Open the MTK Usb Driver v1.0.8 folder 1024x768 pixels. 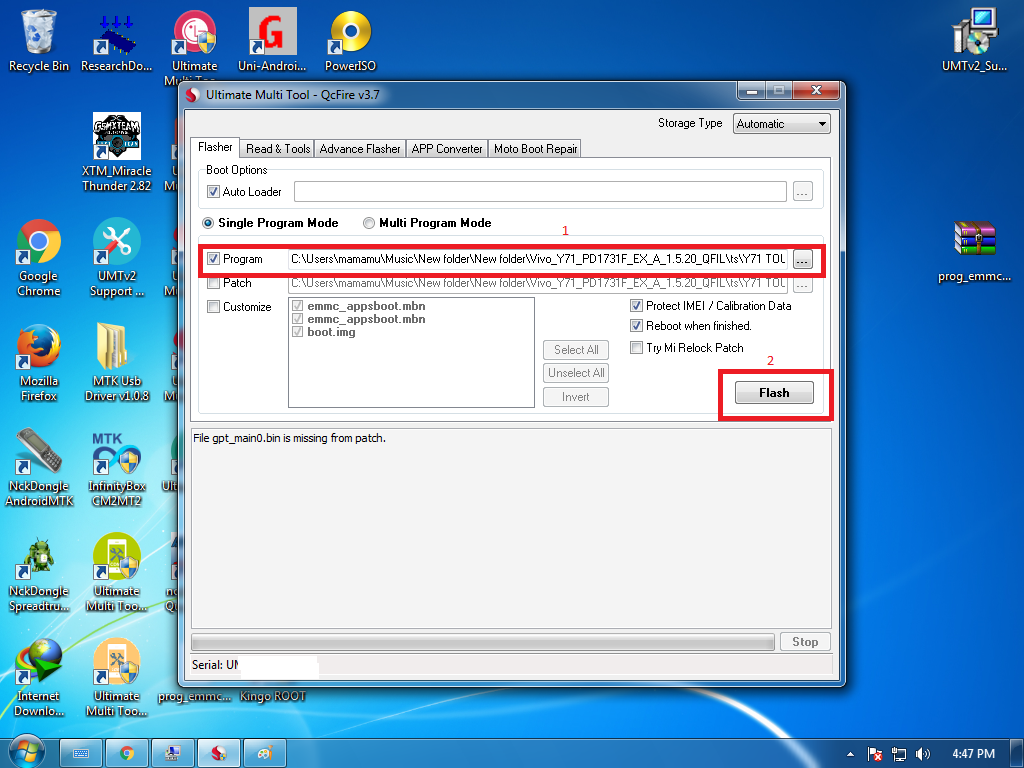pos(116,362)
